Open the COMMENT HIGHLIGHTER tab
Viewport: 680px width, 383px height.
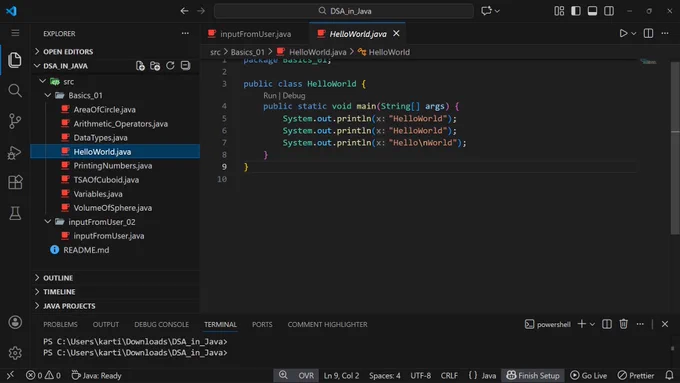pos(327,324)
